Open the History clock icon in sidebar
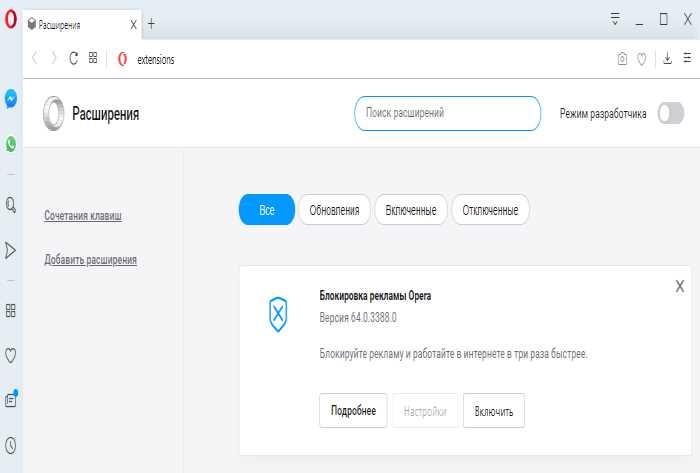The image size is (700, 473). tap(11, 444)
